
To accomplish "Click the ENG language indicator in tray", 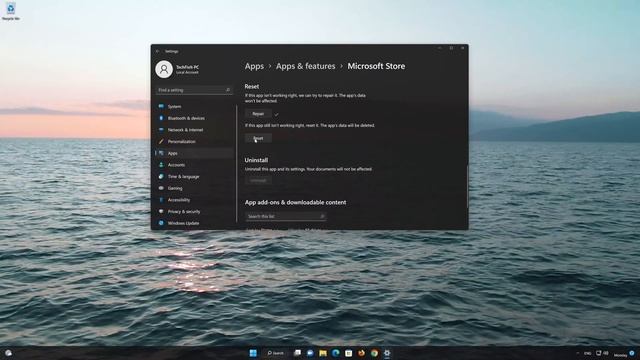I will (x=588, y=353).
